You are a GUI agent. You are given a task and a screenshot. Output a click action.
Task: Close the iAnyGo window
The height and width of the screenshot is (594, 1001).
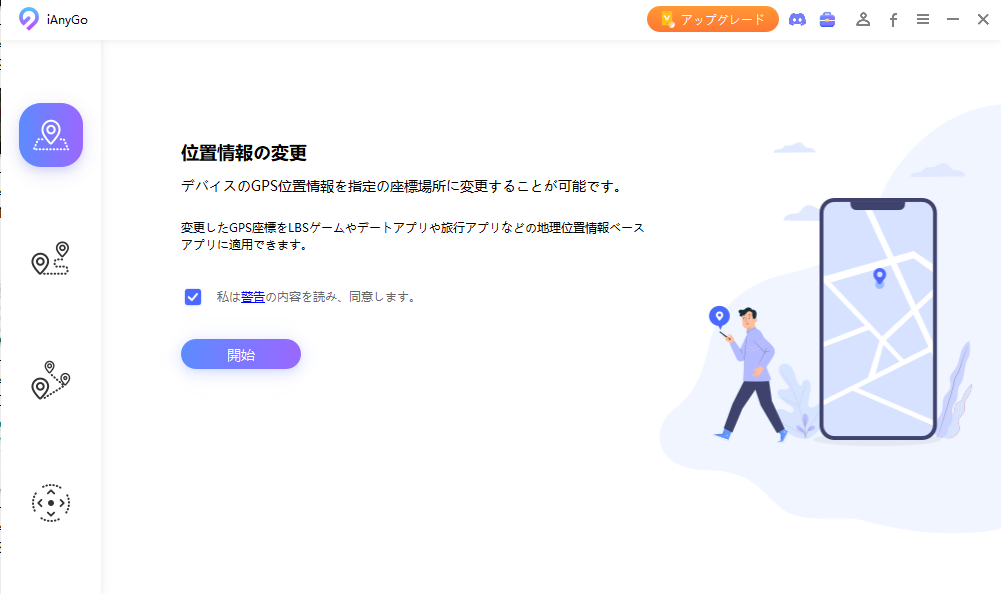[983, 19]
